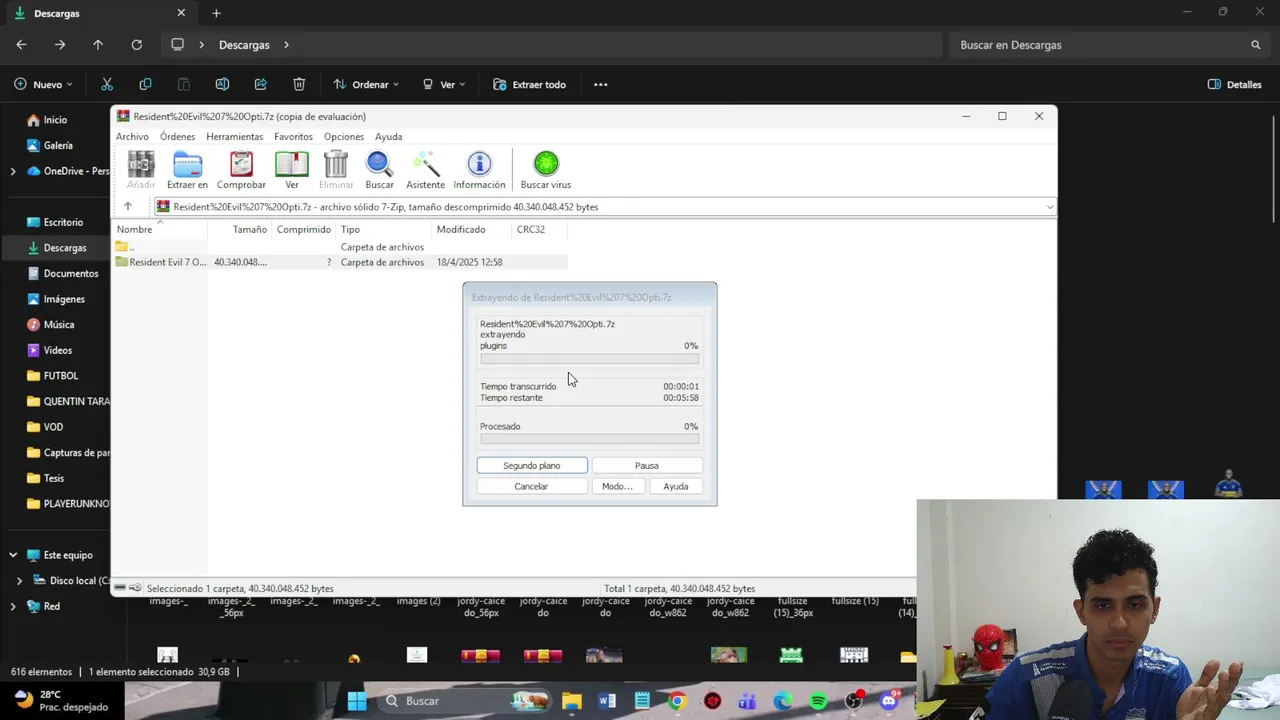
Task: Open Word from the taskbar
Action: [x=607, y=701]
